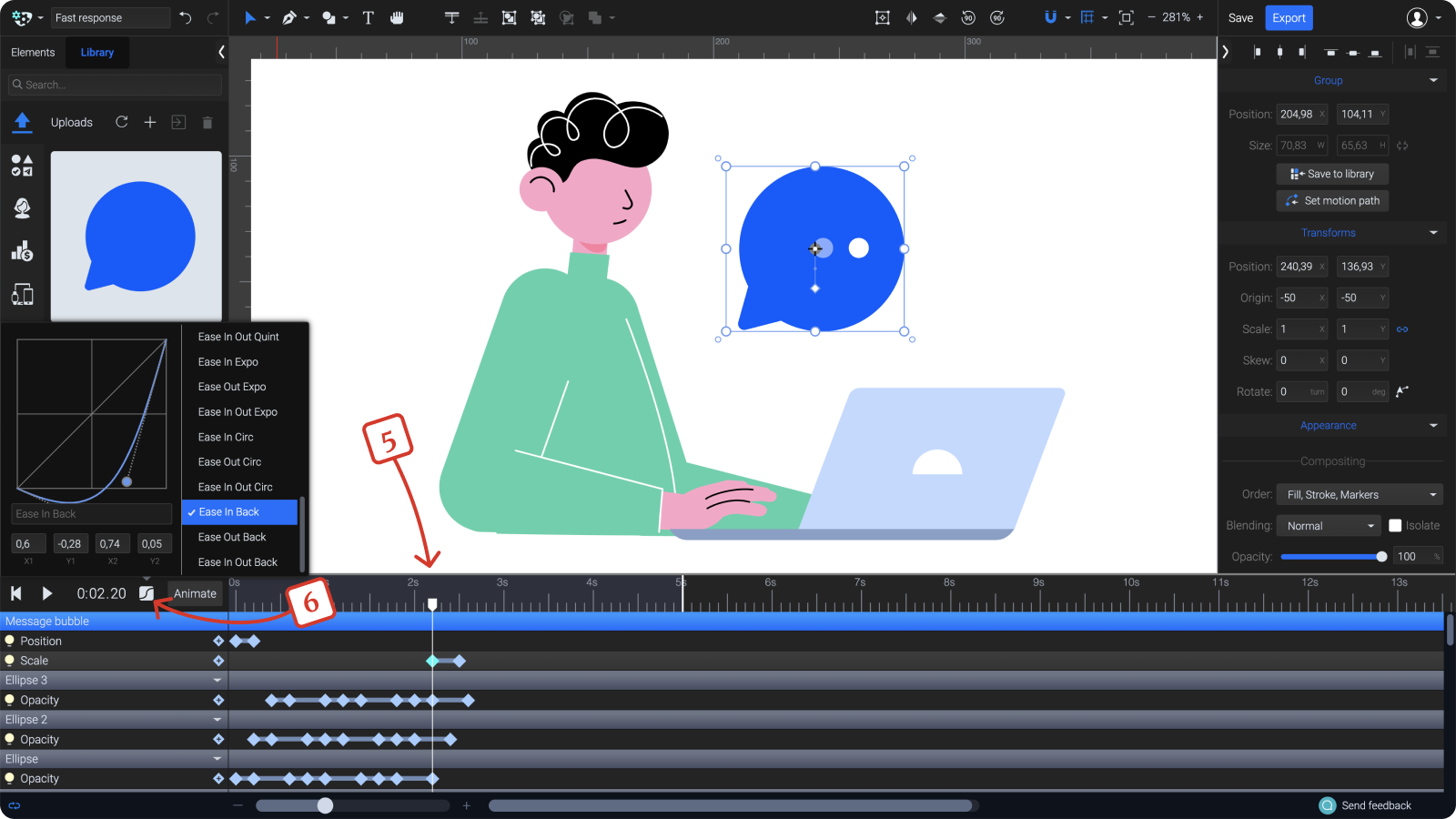Click the Opacity slider in Appearance
Screen dimensions: 1456x819
click(x=1333, y=556)
